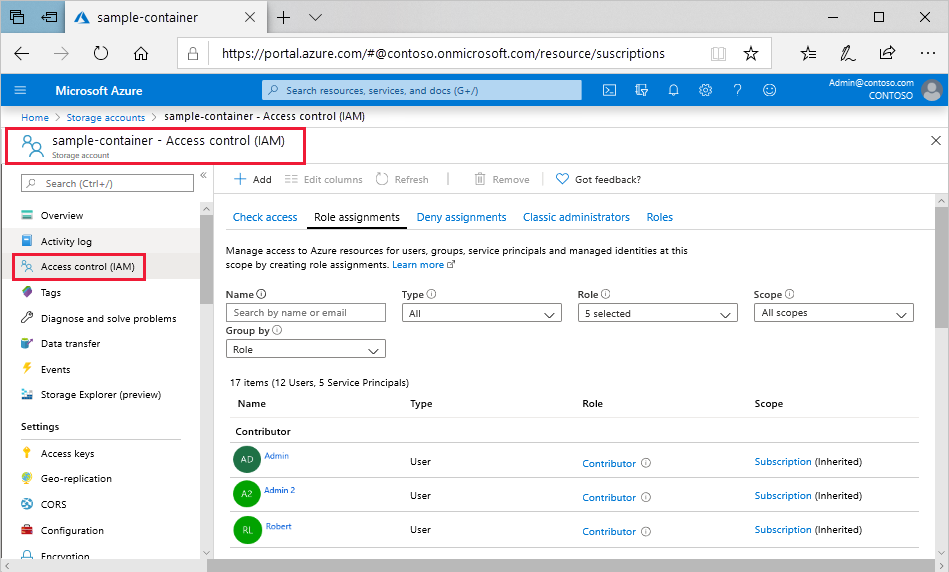Click info icon next to Name label
Viewport: 949px width, 572px height.
[x=261, y=294]
